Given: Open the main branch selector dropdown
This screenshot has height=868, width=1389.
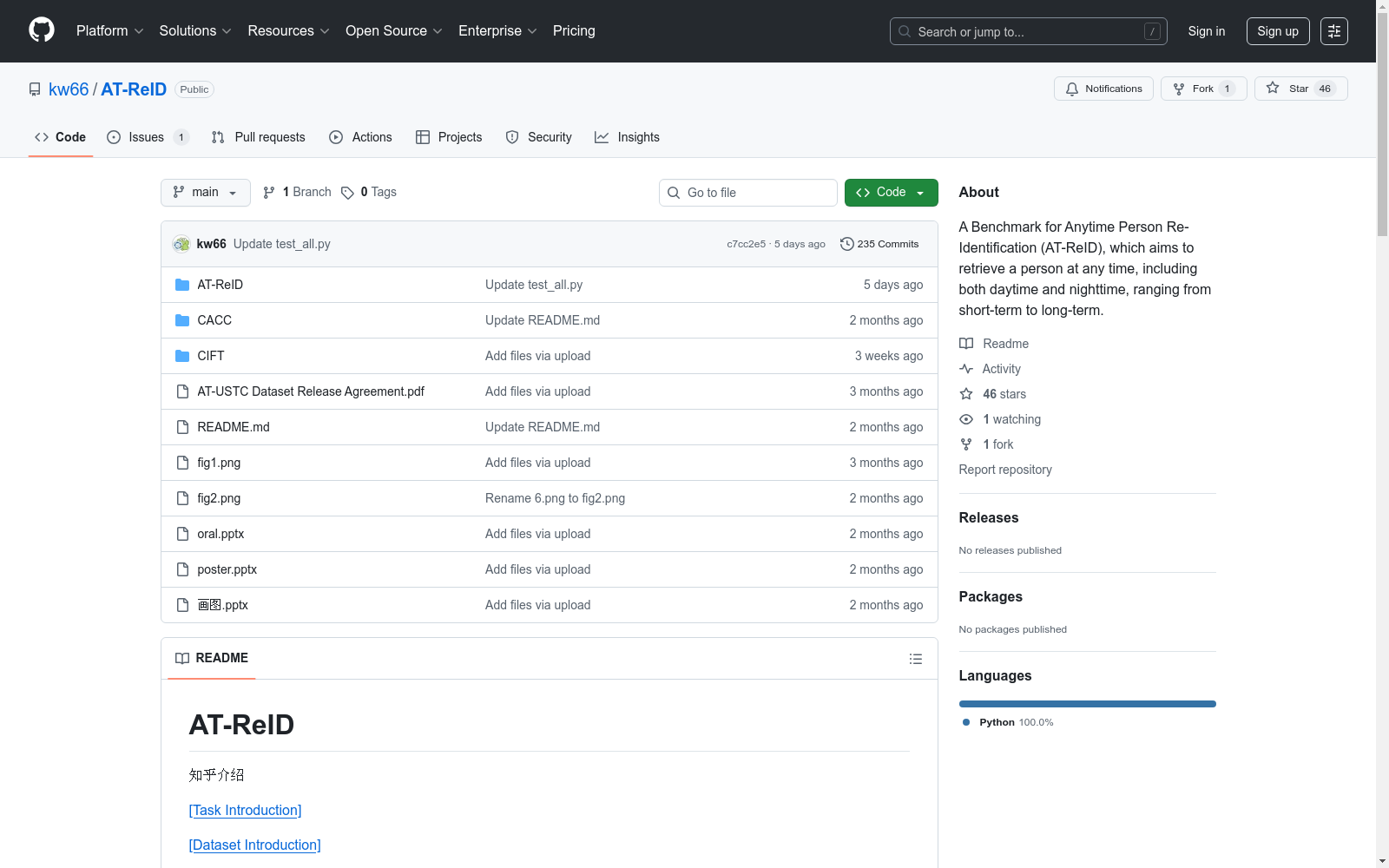Looking at the screenshot, I should [206, 193].
